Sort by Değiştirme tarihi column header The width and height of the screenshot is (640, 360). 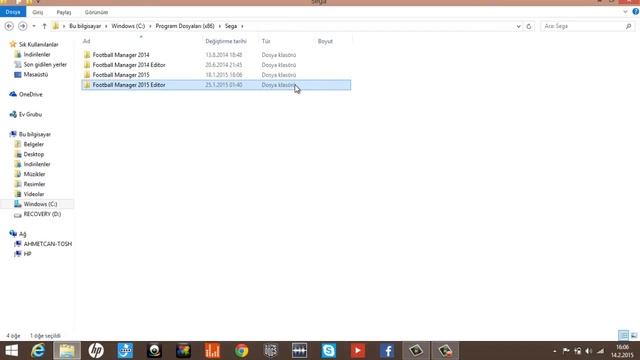coord(226,41)
